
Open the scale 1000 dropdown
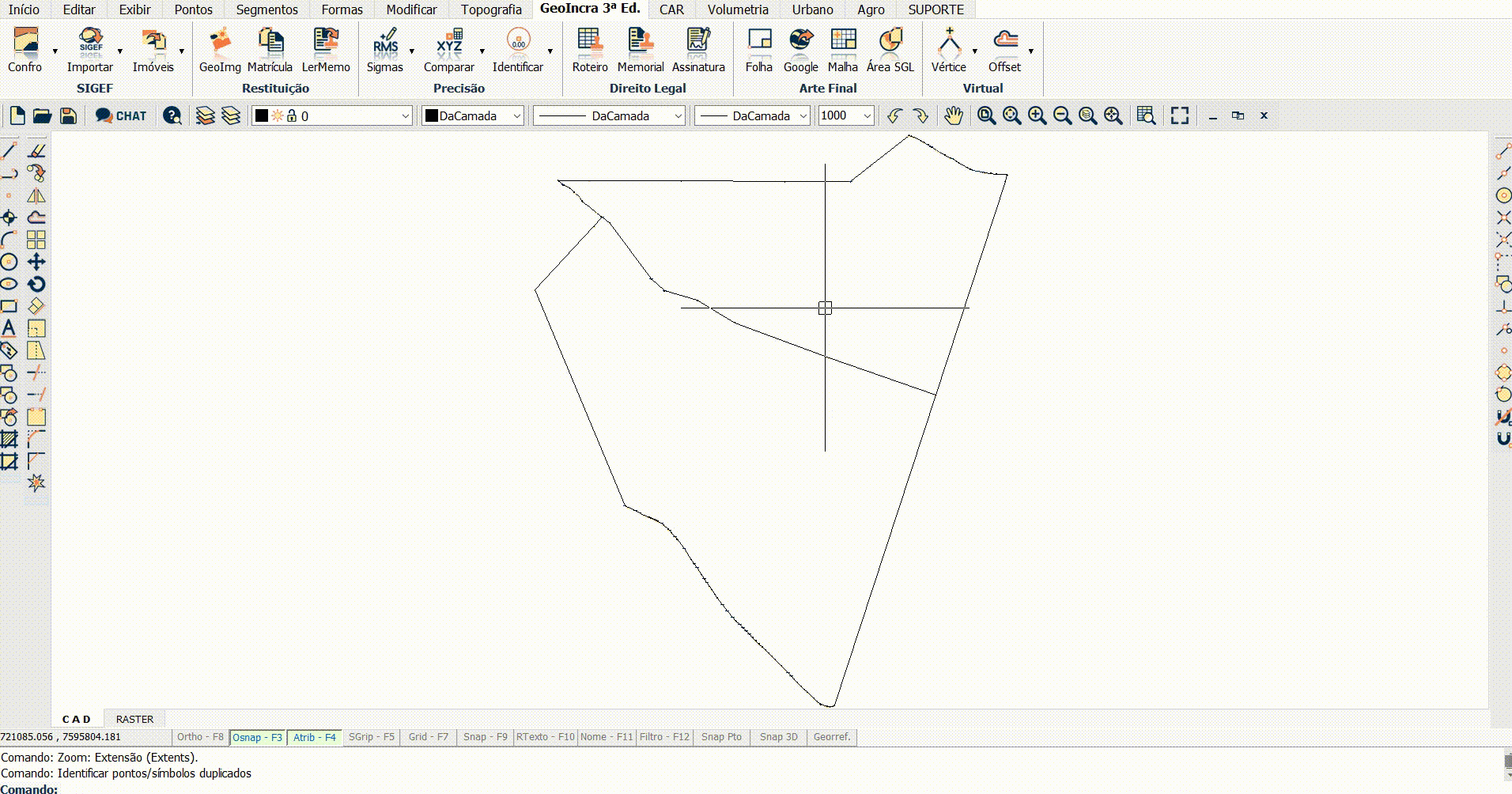[867, 115]
